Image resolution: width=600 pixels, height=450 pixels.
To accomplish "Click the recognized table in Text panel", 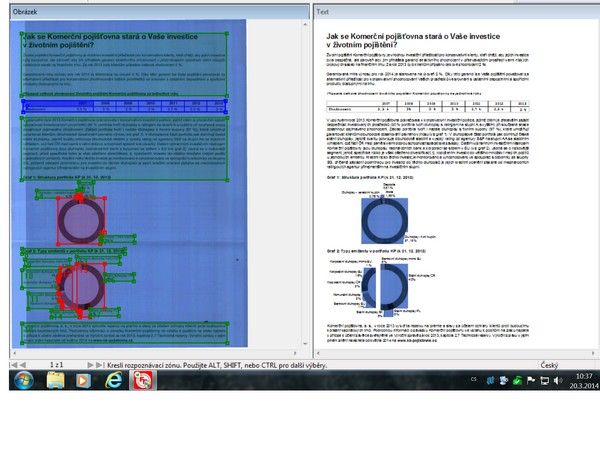I will point(428,106).
